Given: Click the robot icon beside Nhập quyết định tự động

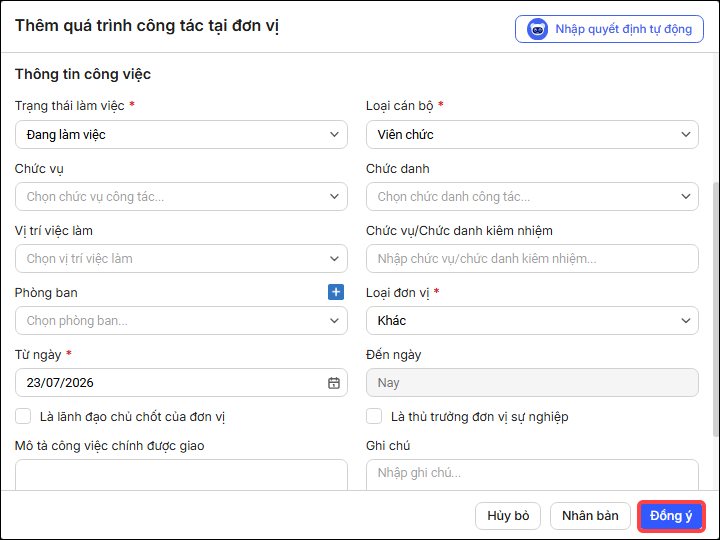Looking at the screenshot, I should (537, 29).
